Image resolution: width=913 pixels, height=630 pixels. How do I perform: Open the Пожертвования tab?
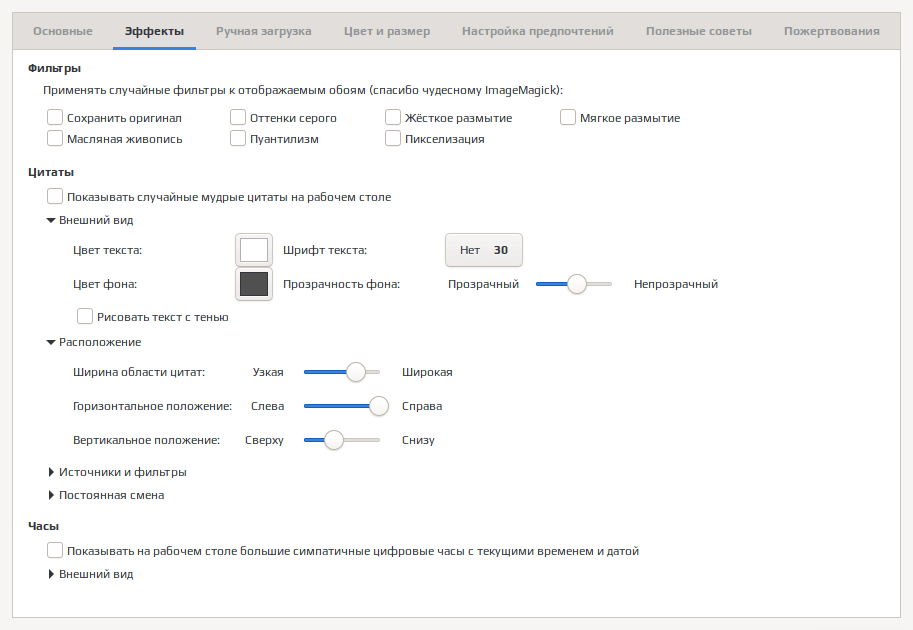tap(831, 31)
